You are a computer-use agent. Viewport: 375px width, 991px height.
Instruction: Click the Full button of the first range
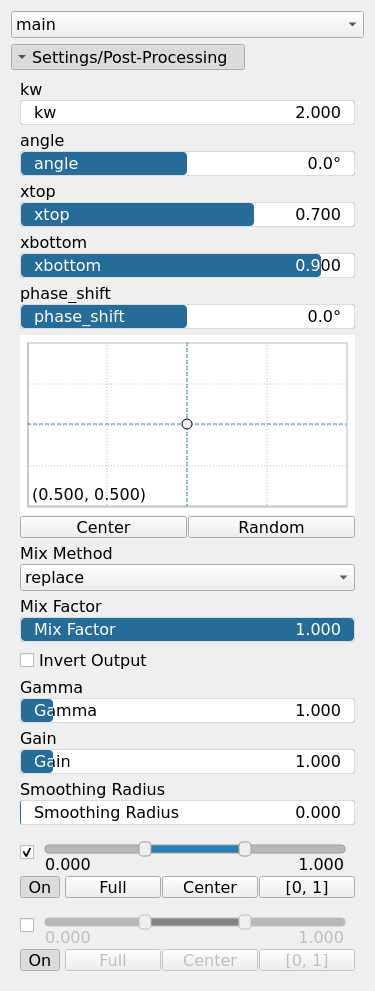[113, 887]
